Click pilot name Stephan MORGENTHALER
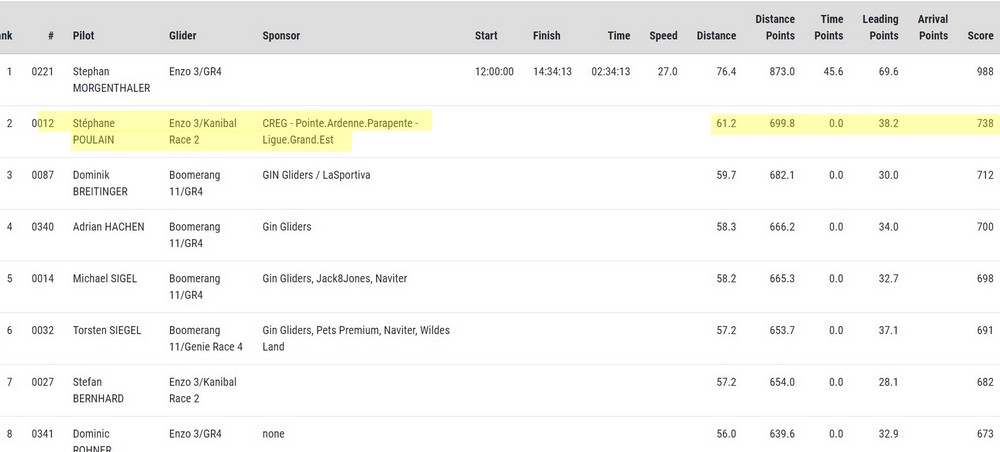The image size is (1000, 452). 110,80
